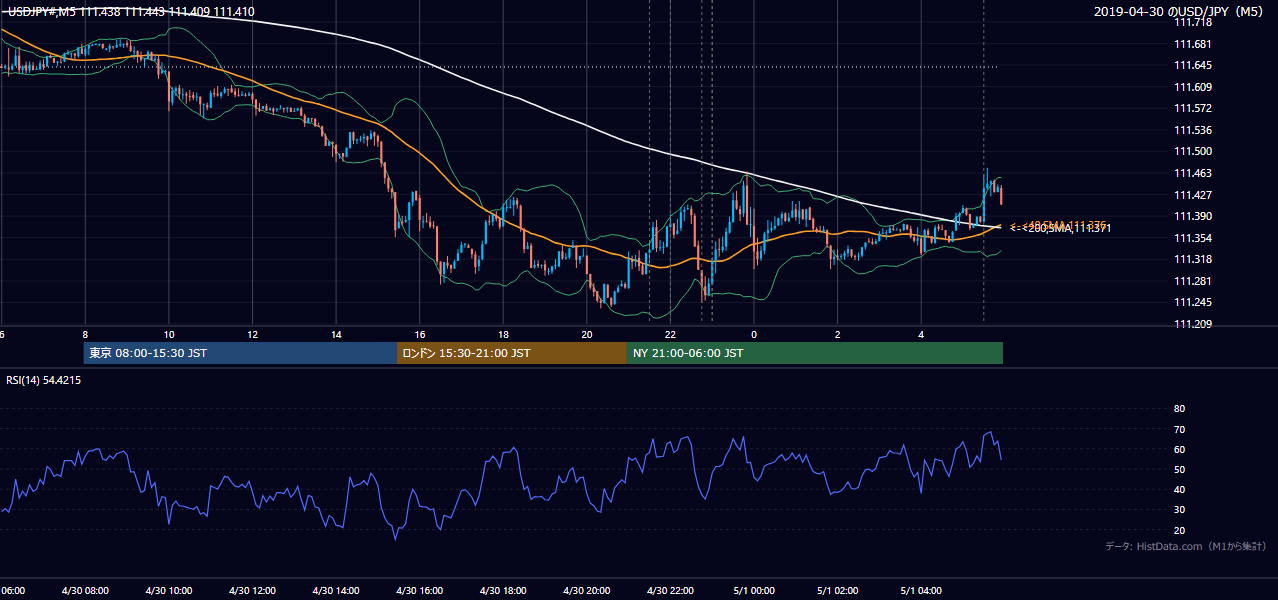Click price axis label 111.500
Viewport: 1278px width, 600px height.
pyautogui.click(x=1192, y=152)
